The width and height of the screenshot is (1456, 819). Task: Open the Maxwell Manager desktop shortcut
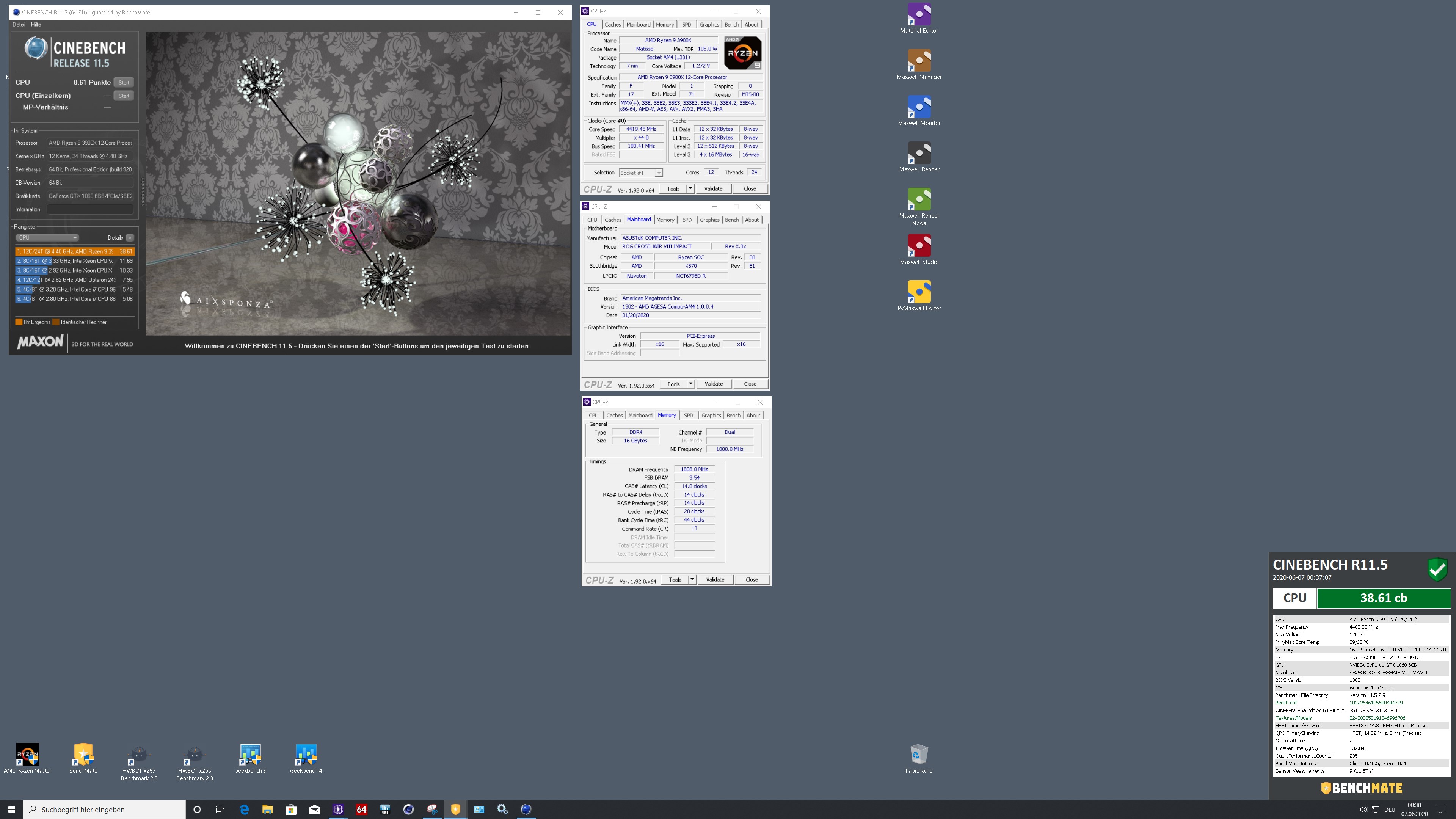pos(919,64)
